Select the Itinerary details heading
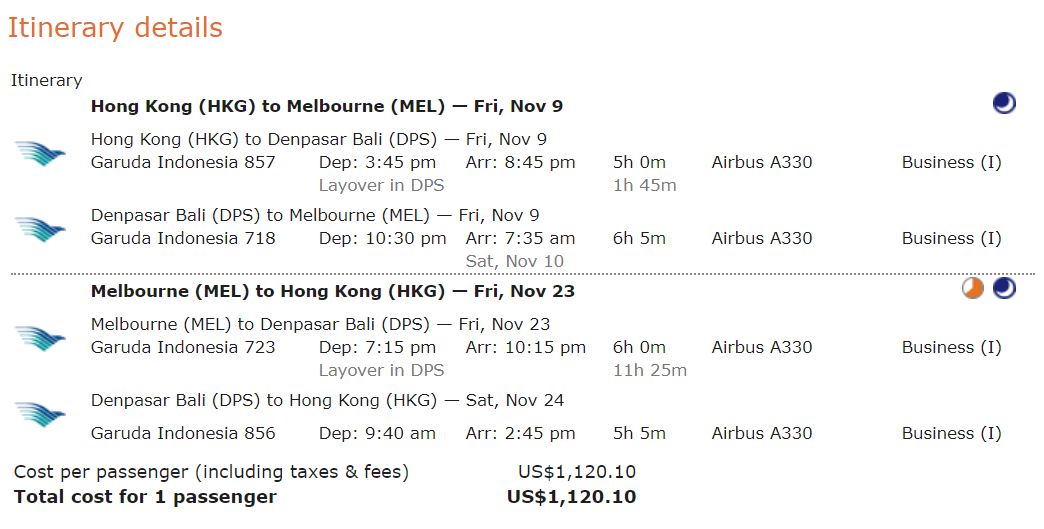This screenshot has width=1044, height=529. pos(115,28)
